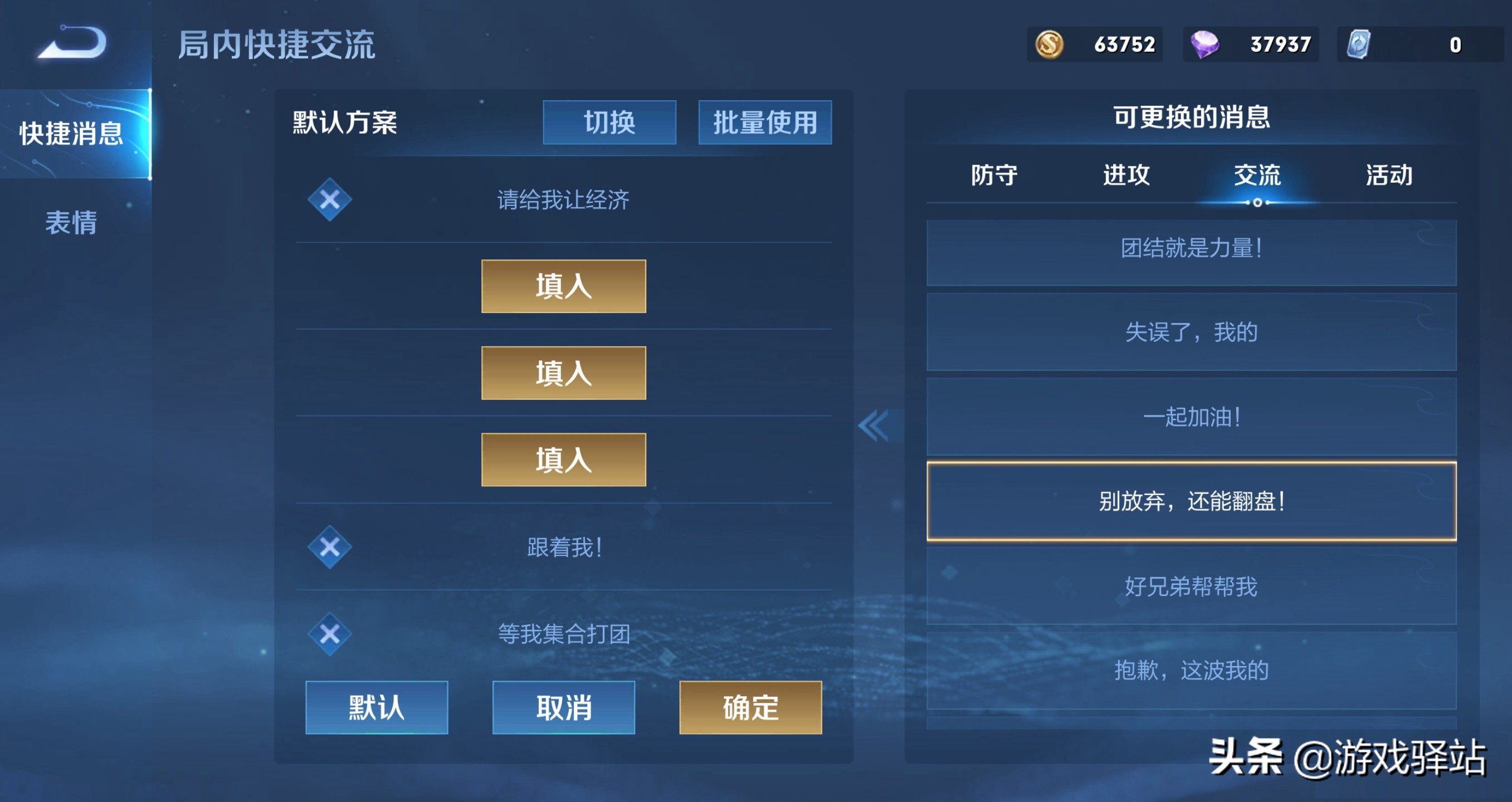Click the double left arrow icon

coord(874,426)
